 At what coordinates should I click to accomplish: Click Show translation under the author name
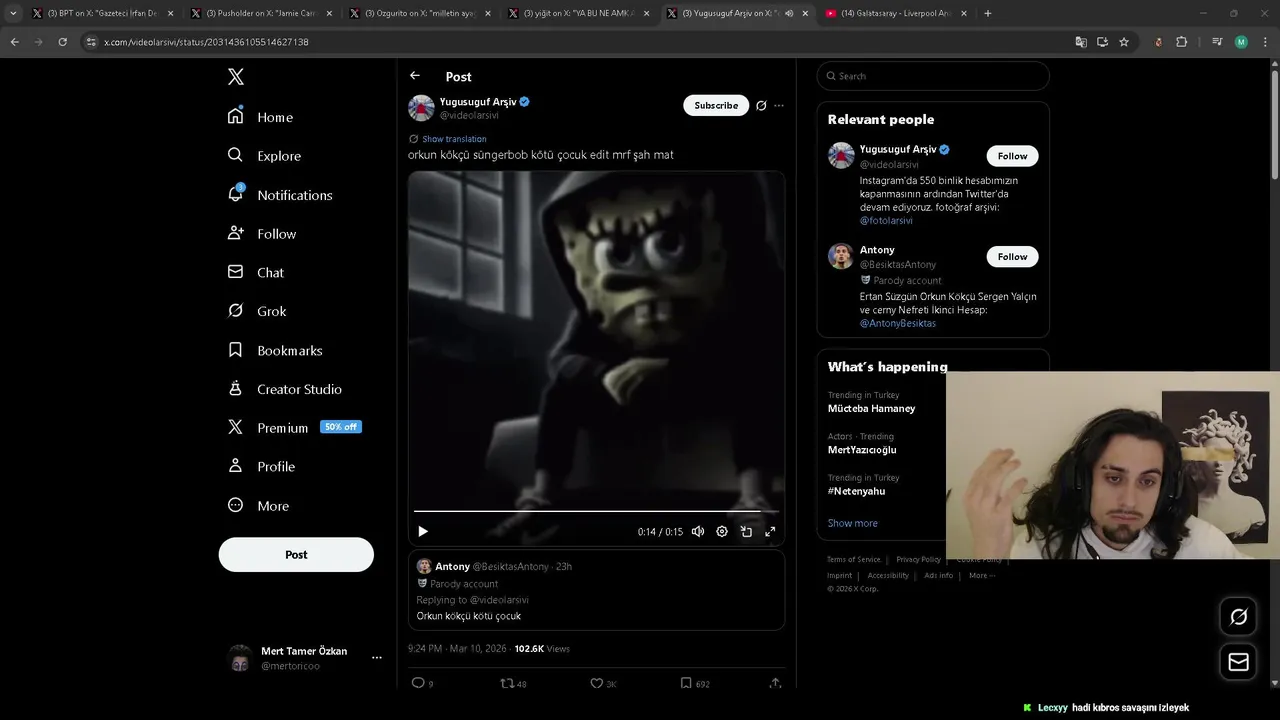point(454,139)
